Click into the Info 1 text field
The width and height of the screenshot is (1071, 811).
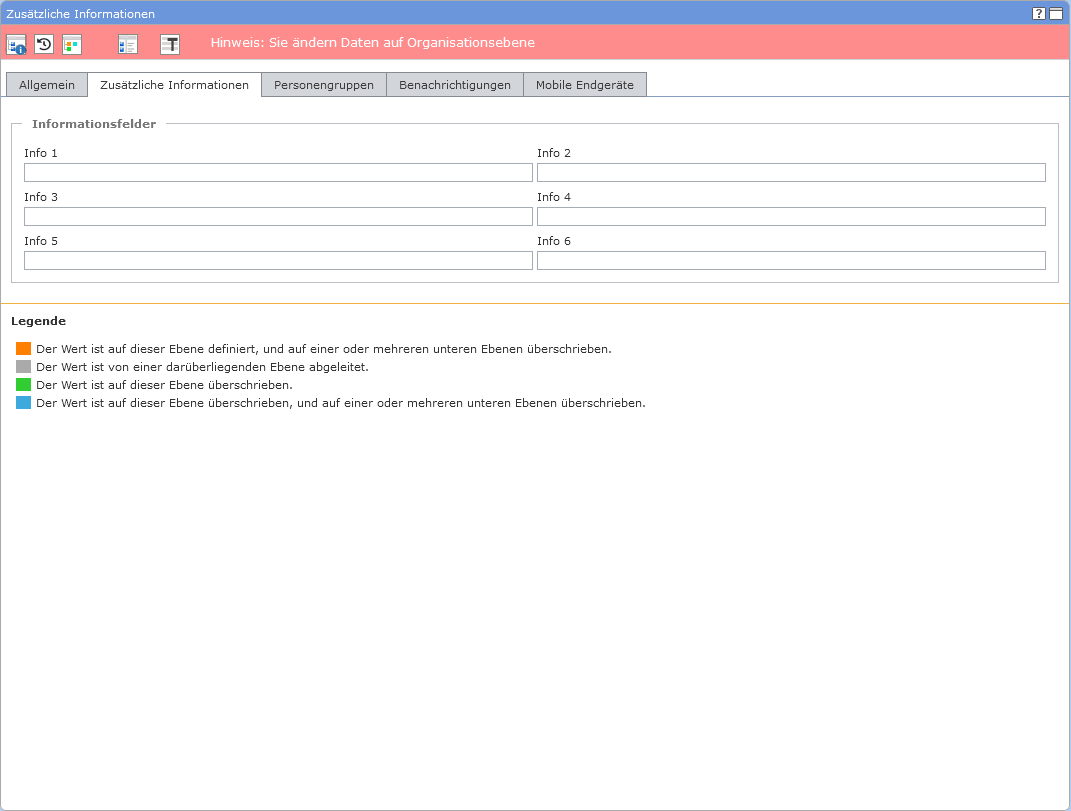click(278, 173)
